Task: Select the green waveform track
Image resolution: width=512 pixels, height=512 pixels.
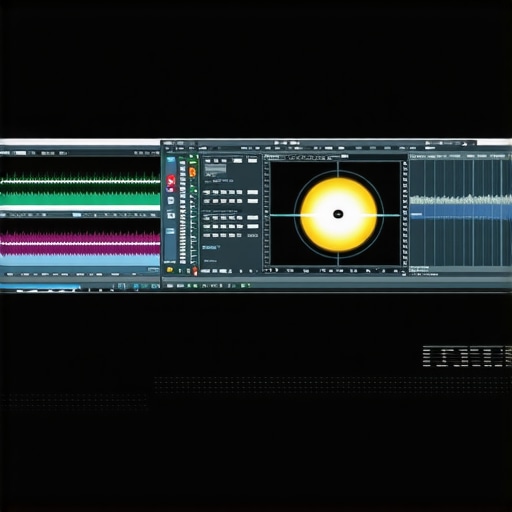Action: (x=80, y=189)
